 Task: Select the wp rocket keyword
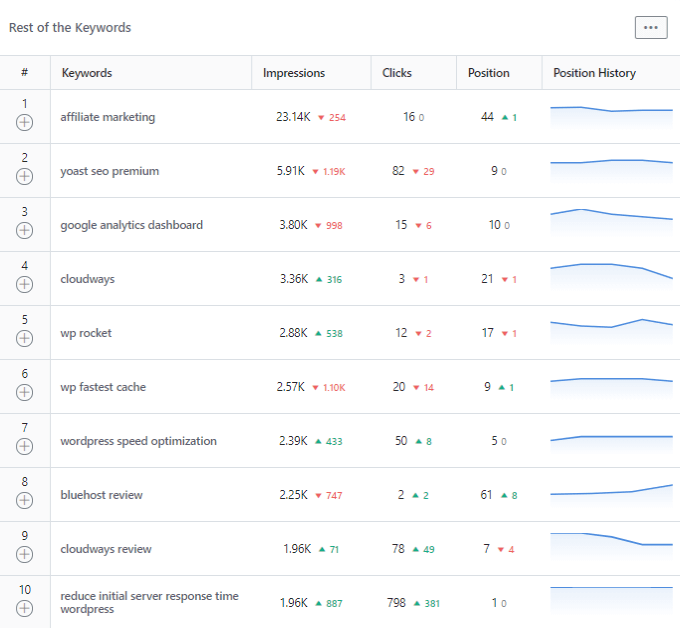point(86,333)
